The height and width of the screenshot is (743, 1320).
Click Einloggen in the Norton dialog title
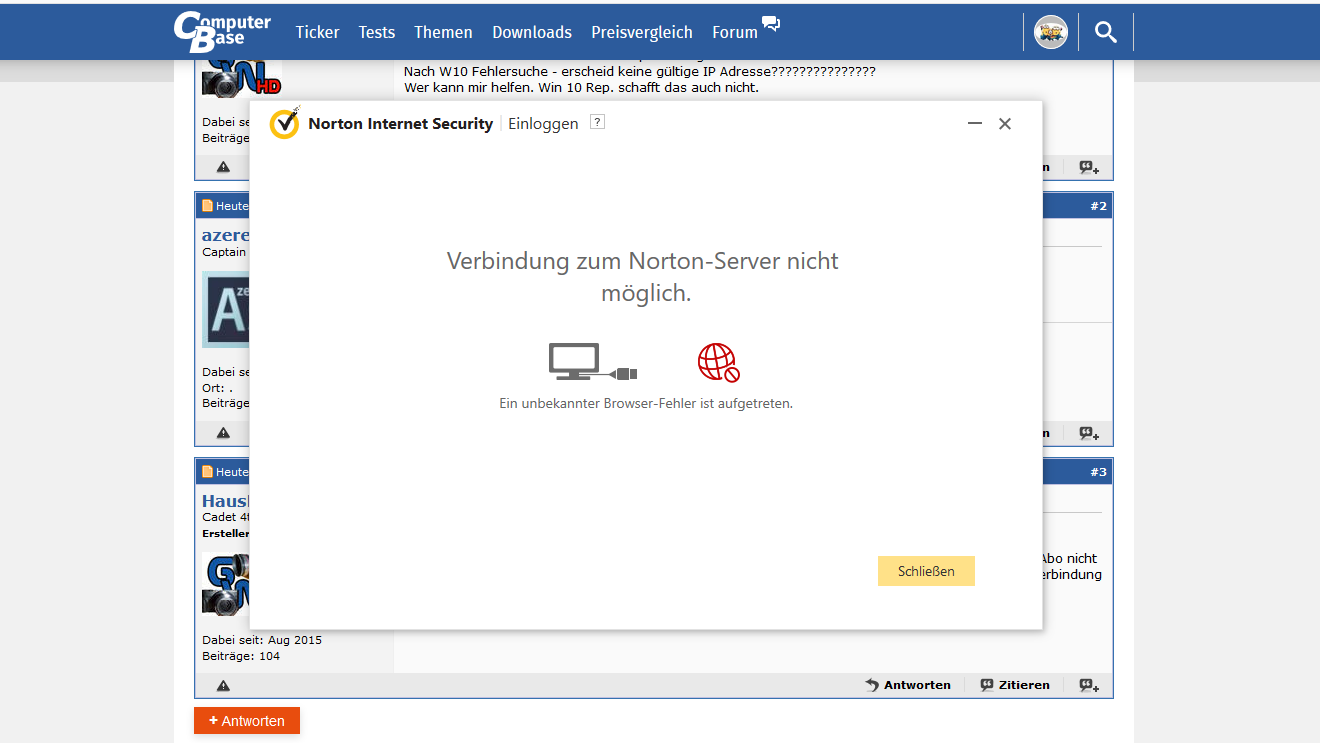pos(543,124)
